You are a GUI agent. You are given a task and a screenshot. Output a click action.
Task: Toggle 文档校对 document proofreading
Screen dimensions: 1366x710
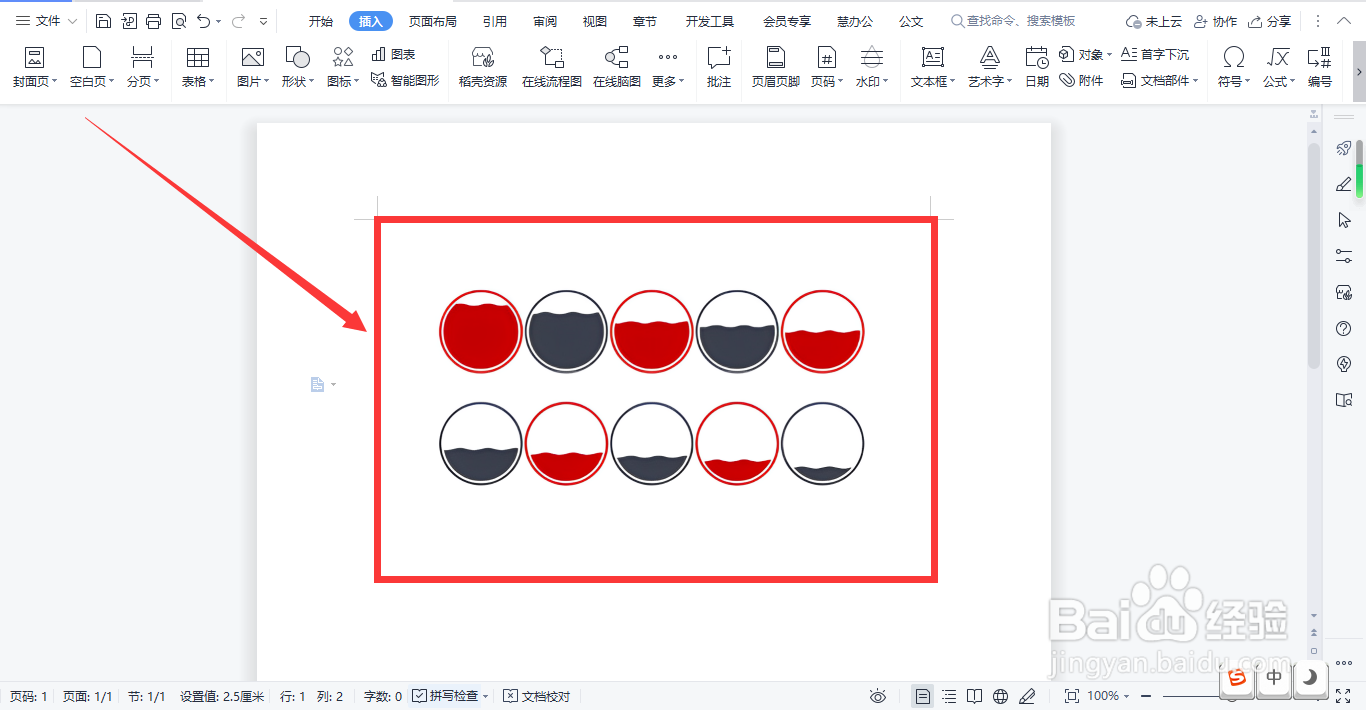pyautogui.click(x=536, y=696)
